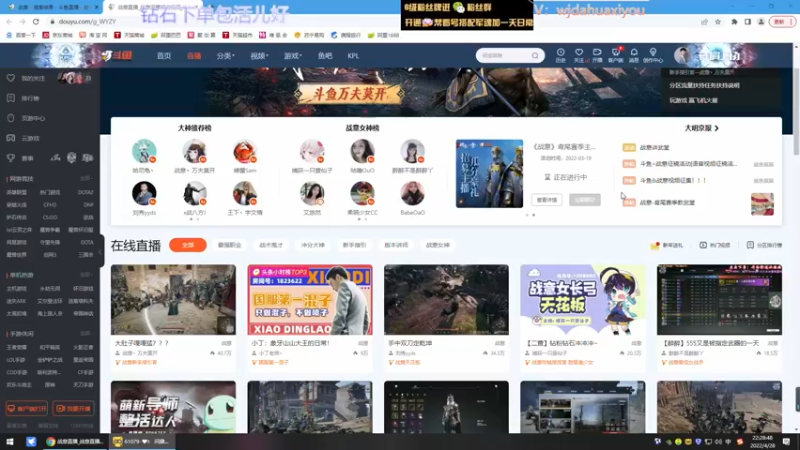Switch to Chrome window in taskbar
This screenshot has height=450, width=800.
coord(74,441)
